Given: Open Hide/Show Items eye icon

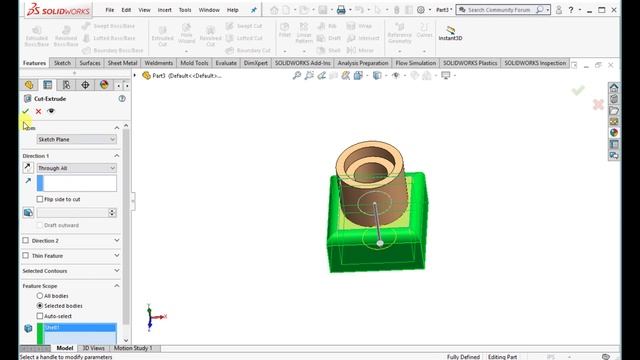Looking at the screenshot, I should 396,75.
